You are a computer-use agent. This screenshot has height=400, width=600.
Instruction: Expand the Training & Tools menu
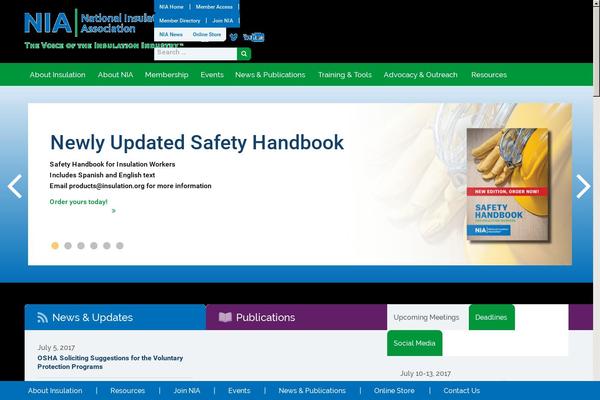click(x=345, y=75)
